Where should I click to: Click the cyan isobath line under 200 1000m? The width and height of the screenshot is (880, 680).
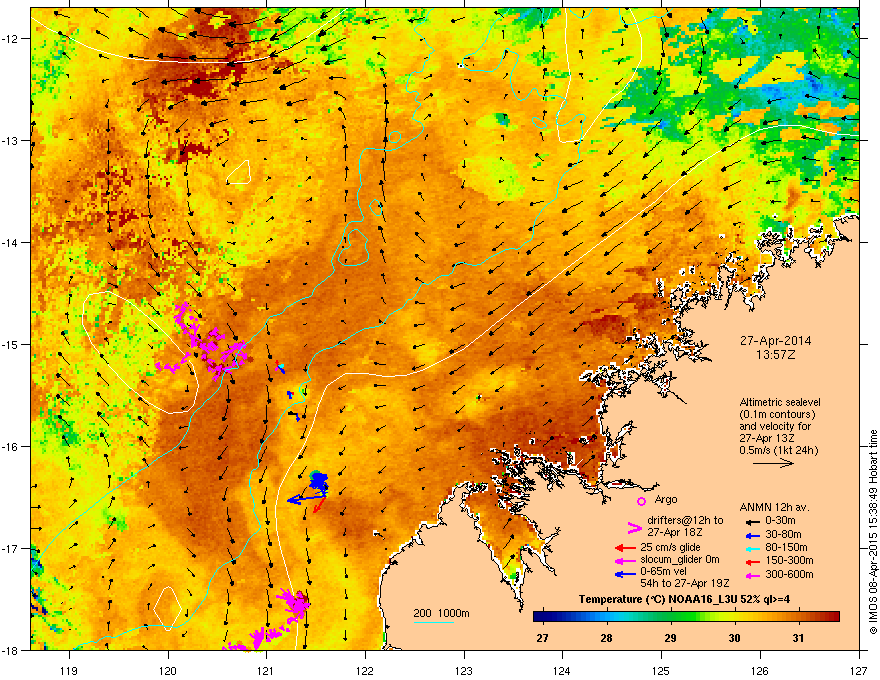tap(434, 622)
